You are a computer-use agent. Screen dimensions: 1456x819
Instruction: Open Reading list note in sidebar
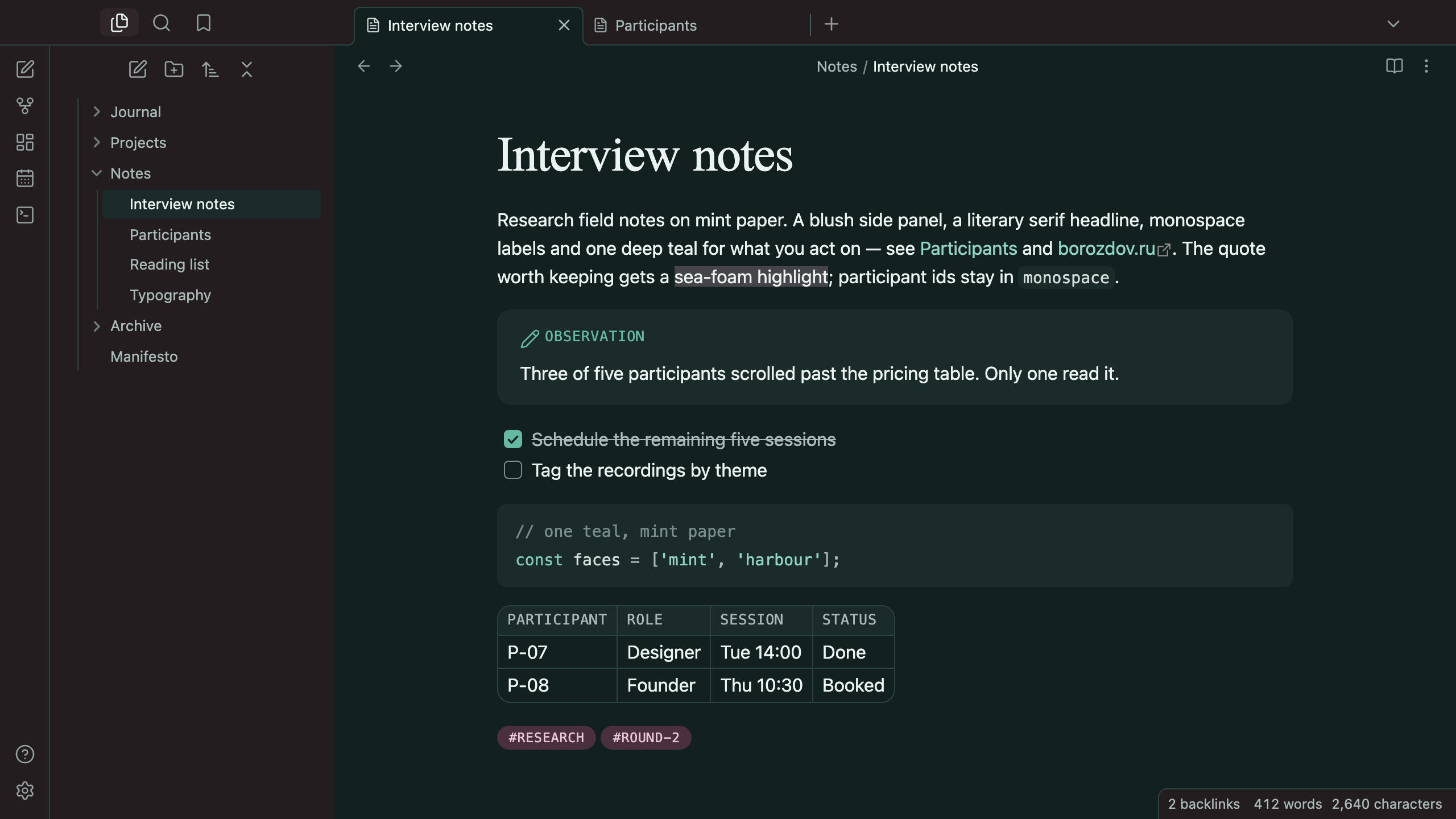tap(212, 264)
